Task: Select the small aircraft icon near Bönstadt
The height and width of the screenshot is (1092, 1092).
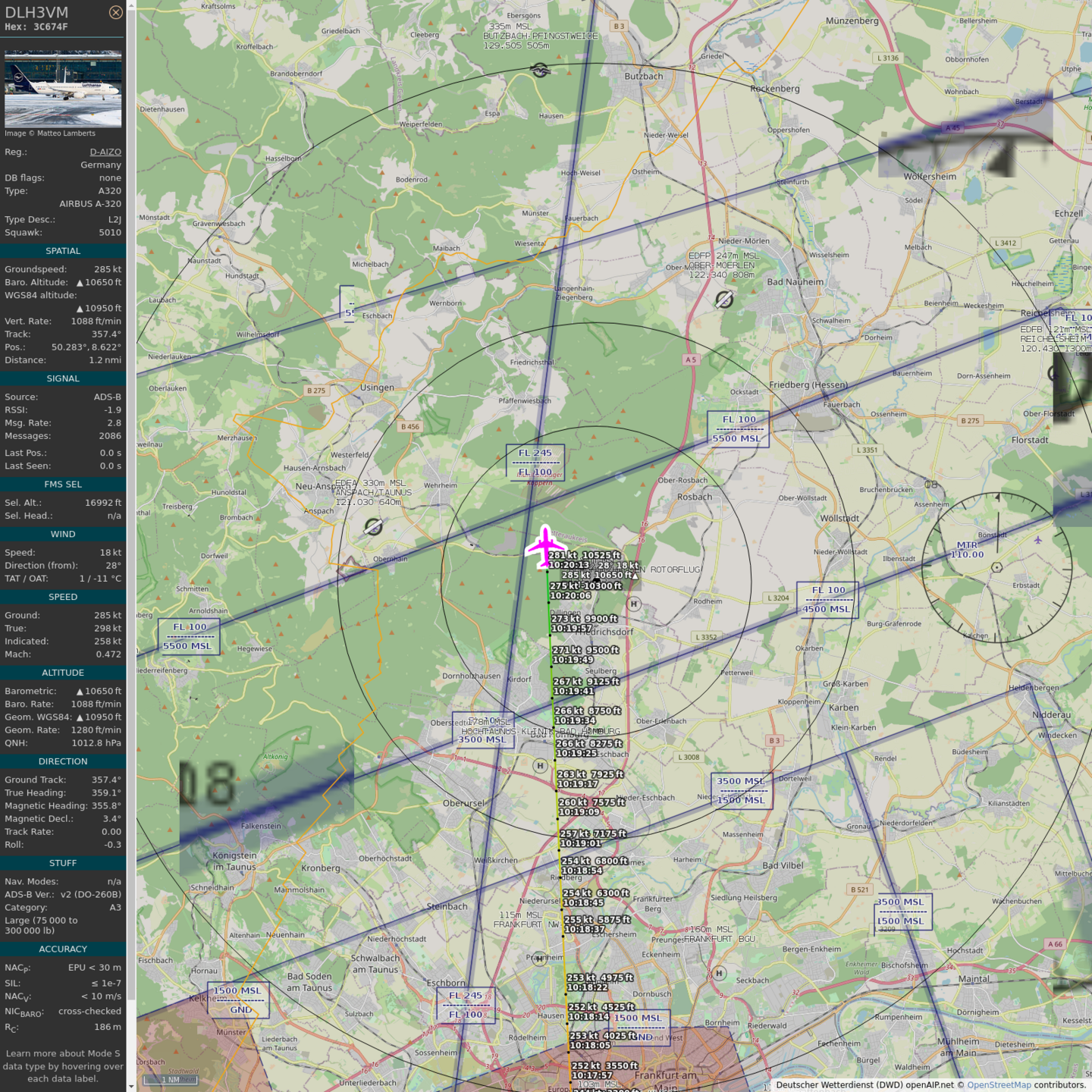Action: coord(1037,540)
